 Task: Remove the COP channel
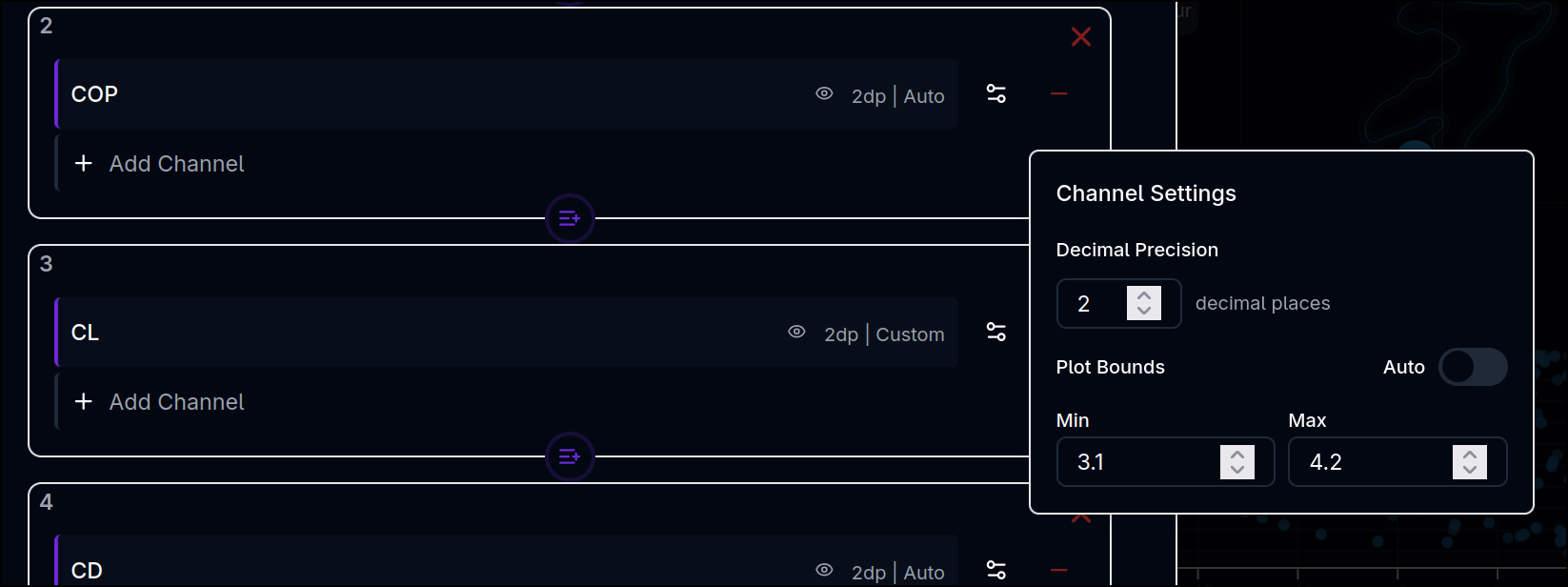[x=1058, y=94]
